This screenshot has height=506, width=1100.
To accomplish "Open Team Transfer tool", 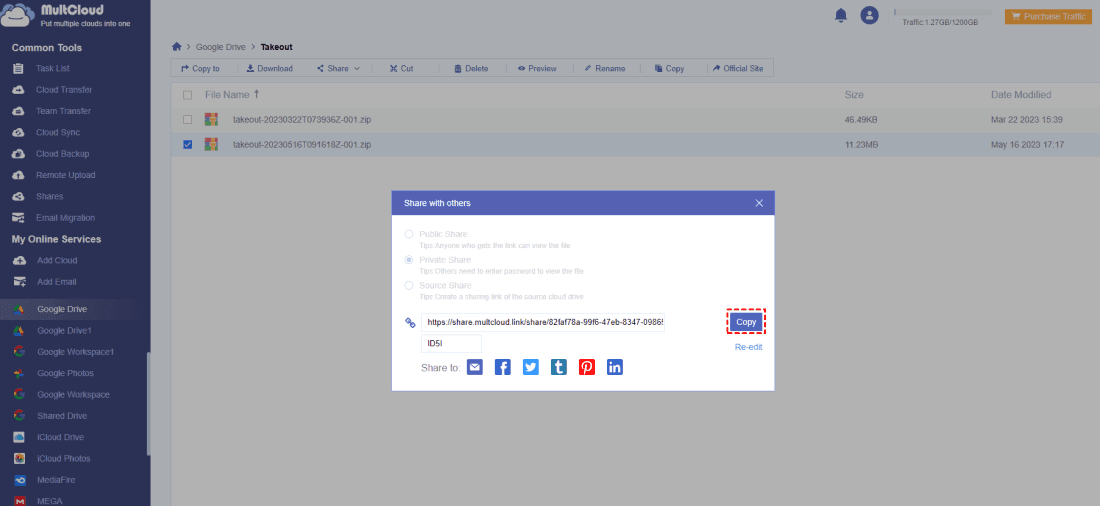I will [63, 111].
